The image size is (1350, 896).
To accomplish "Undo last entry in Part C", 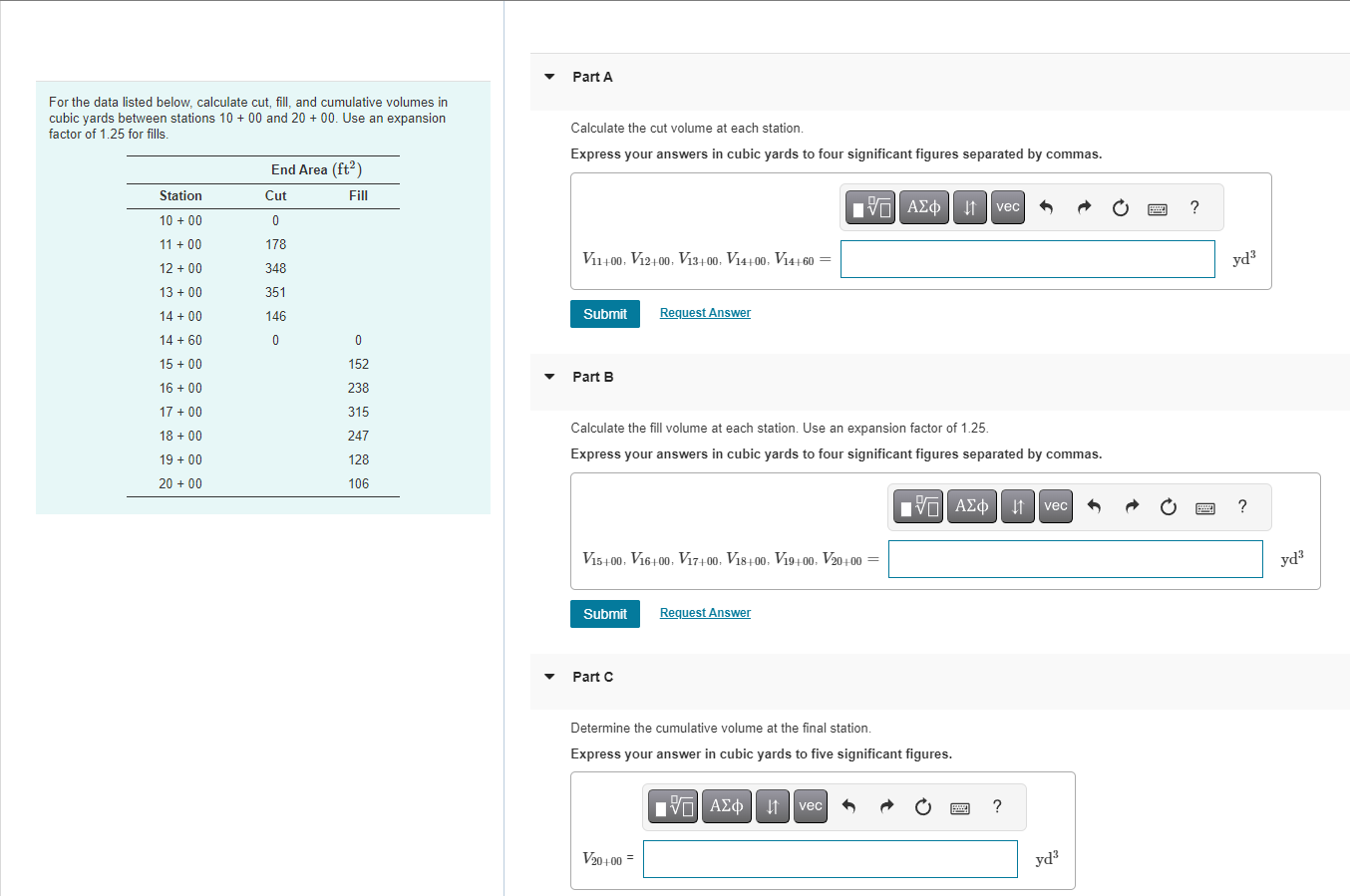I will (848, 807).
